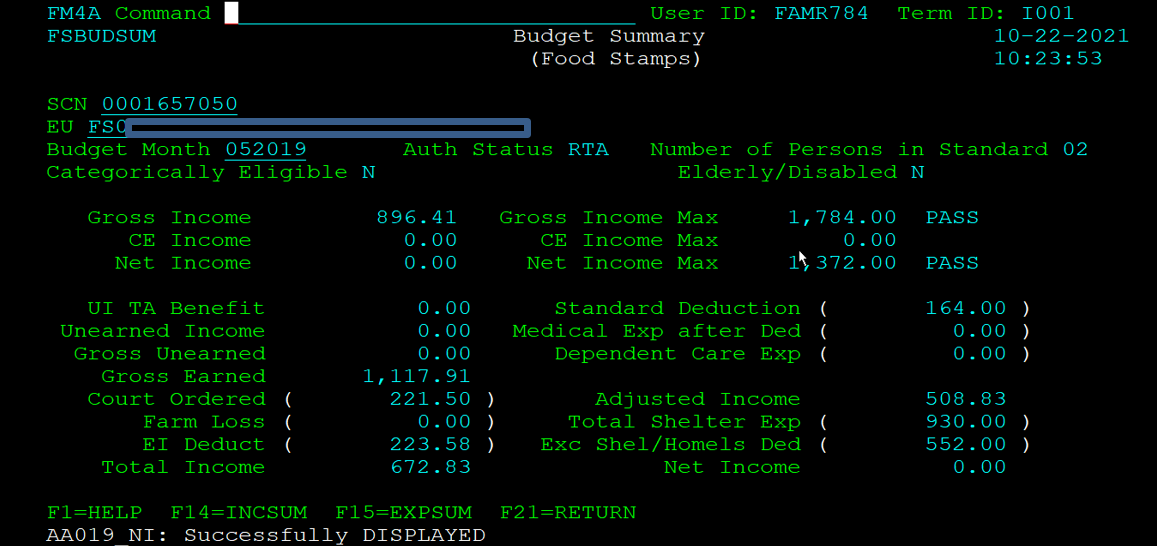Image resolution: width=1157 pixels, height=546 pixels.
Task: Select the SCN number field 0001657050
Action: (x=169, y=105)
